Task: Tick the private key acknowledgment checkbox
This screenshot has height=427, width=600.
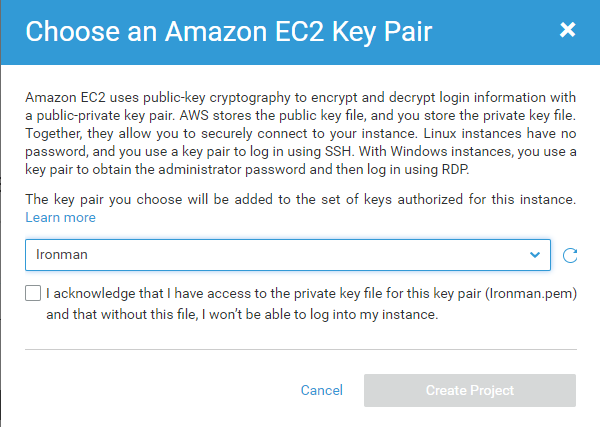Action: [x=34, y=294]
